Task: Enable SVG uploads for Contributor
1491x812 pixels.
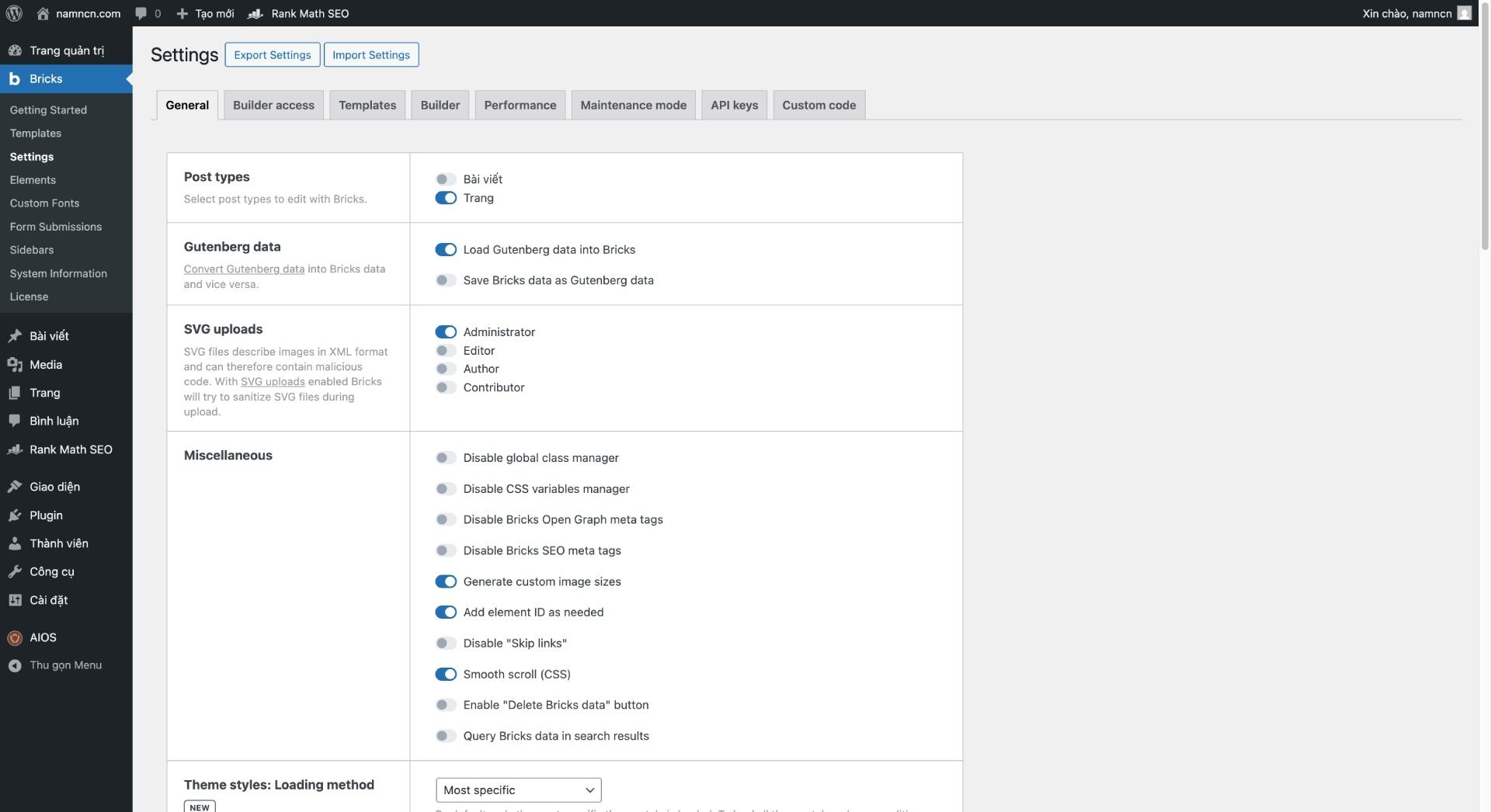Action: tap(446, 387)
